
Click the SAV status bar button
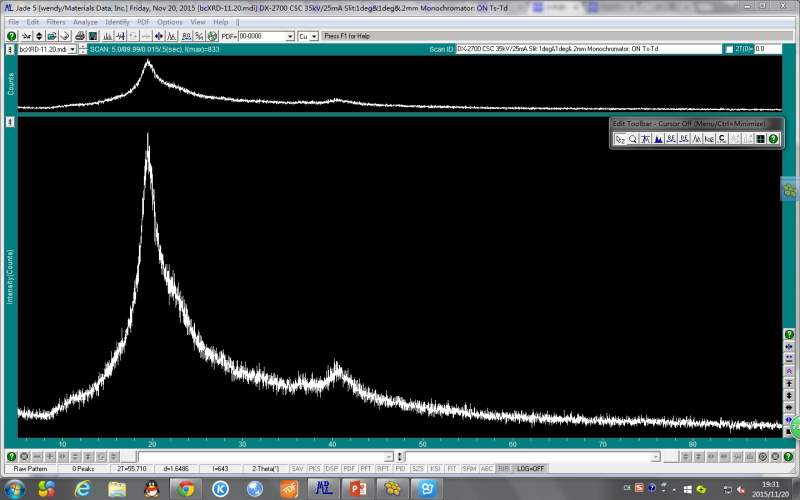[x=297, y=468]
